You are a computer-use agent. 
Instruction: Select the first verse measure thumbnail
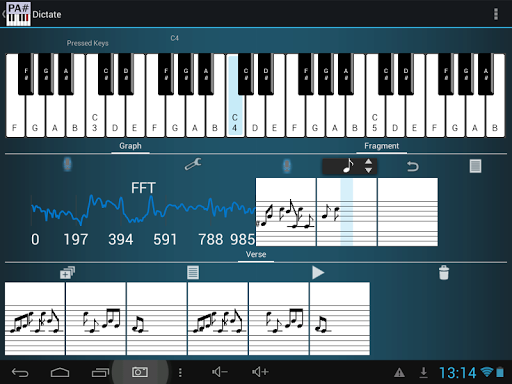(x=35, y=319)
